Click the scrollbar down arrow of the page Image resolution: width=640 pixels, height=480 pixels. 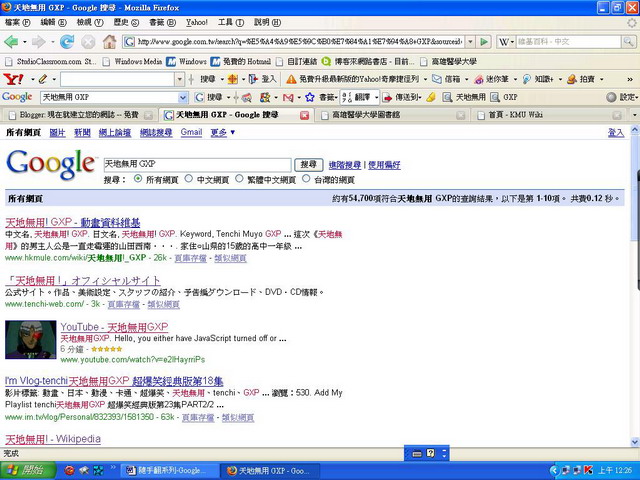click(635, 442)
